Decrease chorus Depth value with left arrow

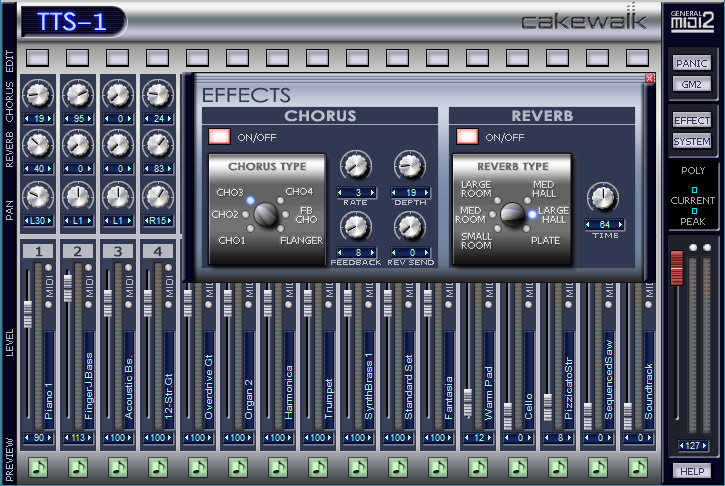pos(393,192)
